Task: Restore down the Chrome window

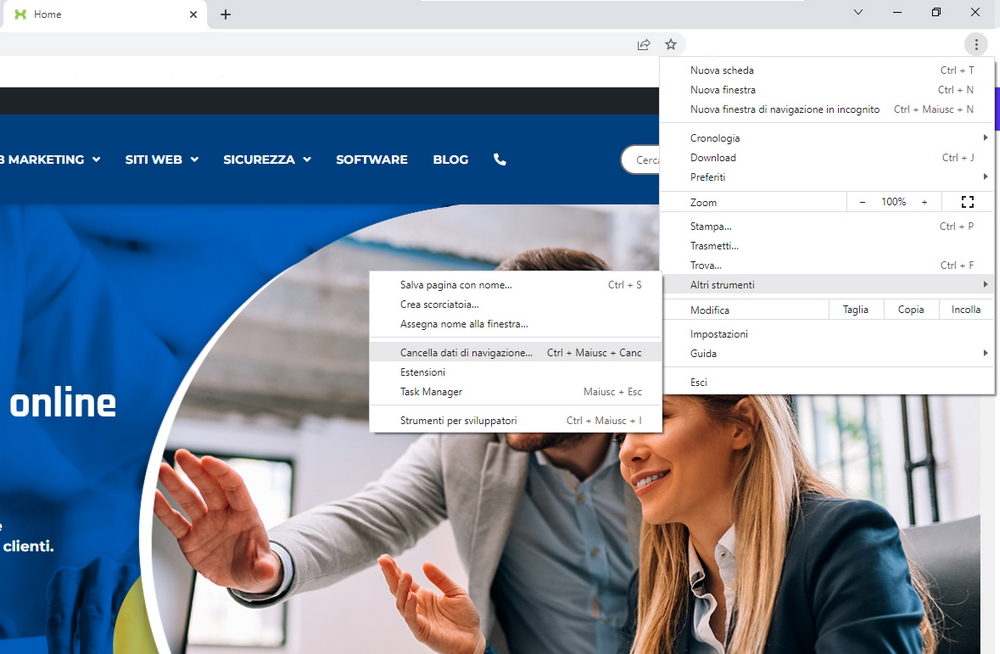Action: coord(936,12)
